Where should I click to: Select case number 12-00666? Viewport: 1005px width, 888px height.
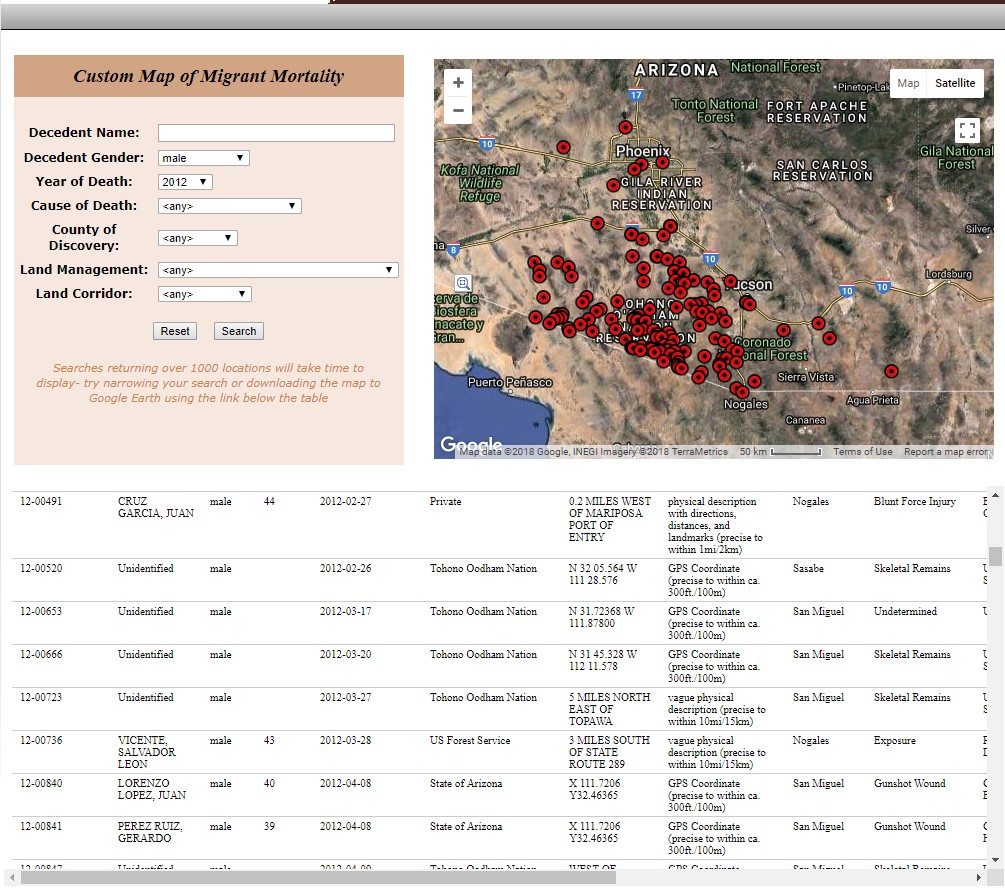[x=41, y=654]
